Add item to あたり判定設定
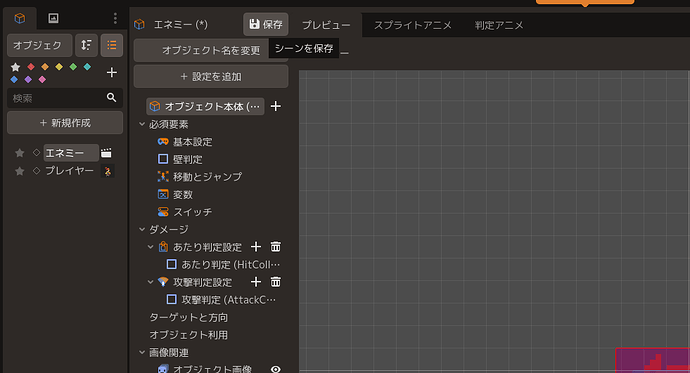The width and height of the screenshot is (690, 373). click(256, 247)
